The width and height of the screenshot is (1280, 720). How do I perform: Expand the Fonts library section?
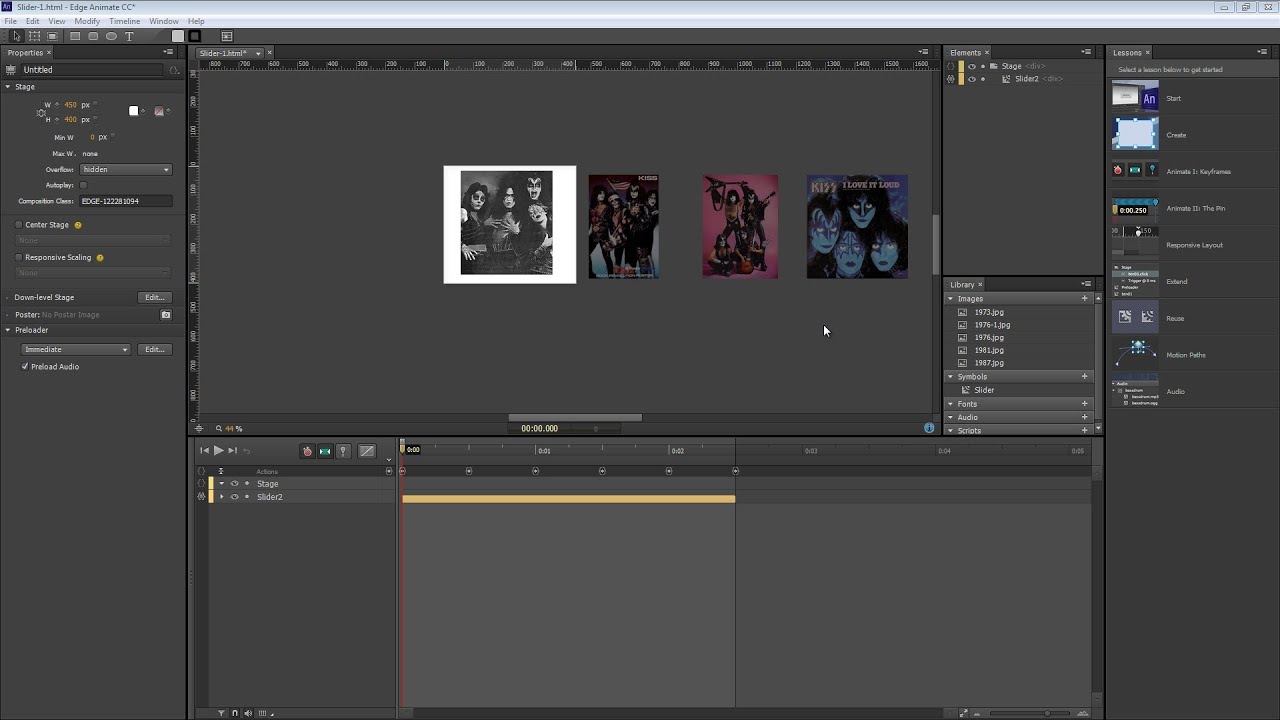[x=951, y=404]
